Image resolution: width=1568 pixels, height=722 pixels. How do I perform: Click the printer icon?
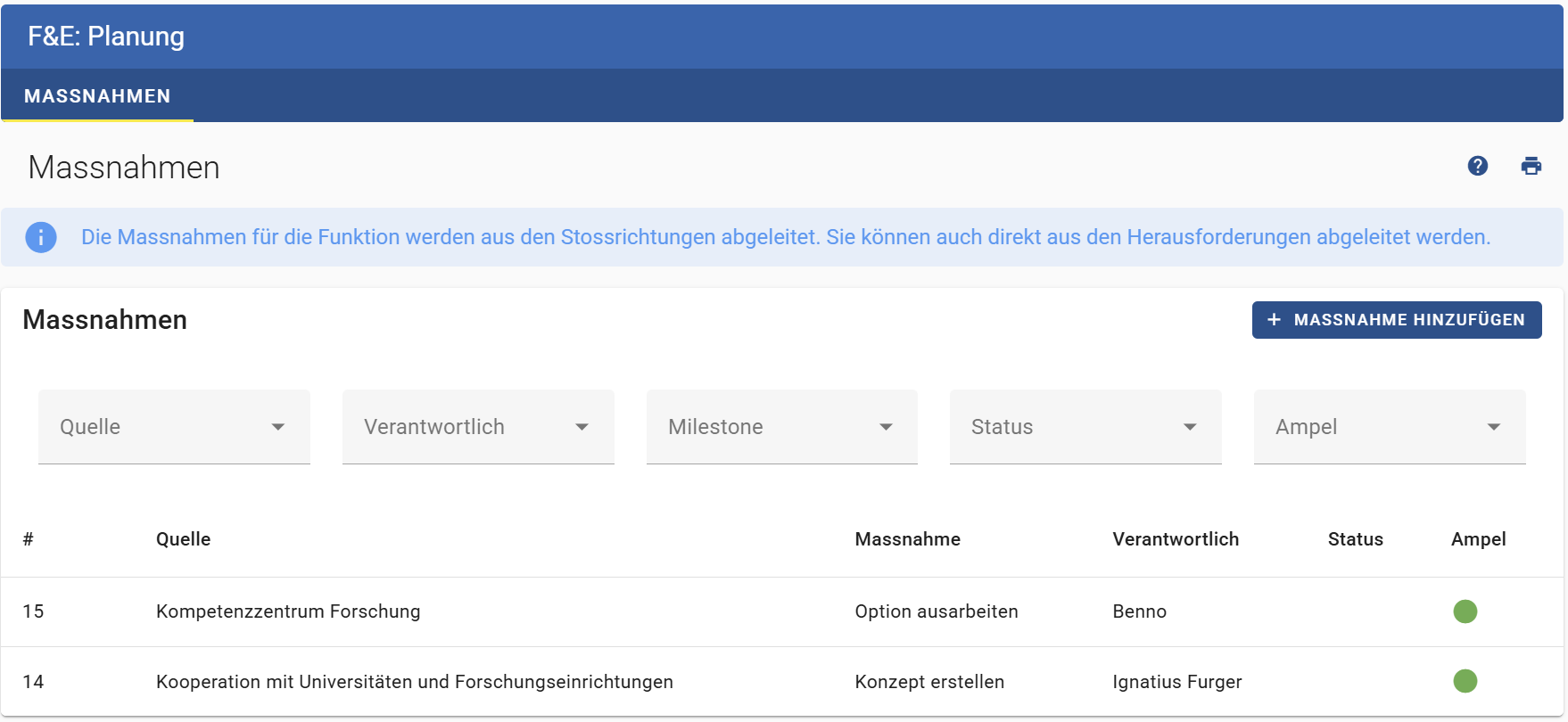coord(1531,166)
